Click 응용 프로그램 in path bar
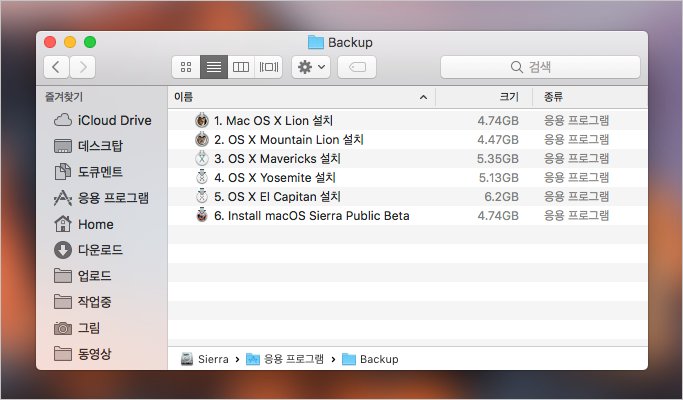The image size is (683, 400). (285, 359)
